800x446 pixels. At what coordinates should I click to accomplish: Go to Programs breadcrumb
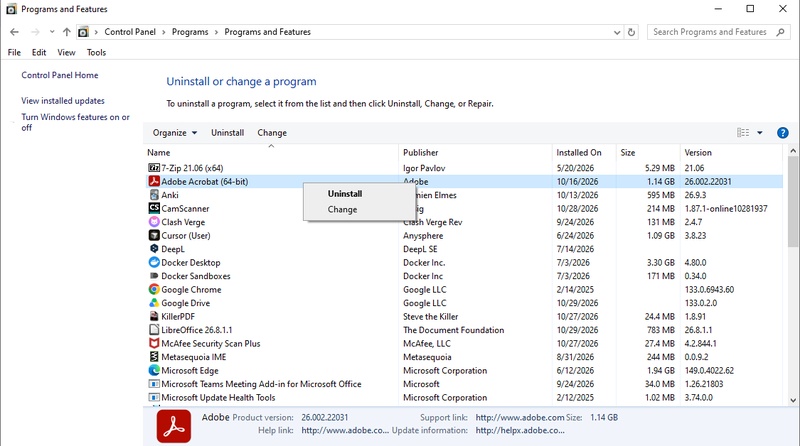(190, 32)
